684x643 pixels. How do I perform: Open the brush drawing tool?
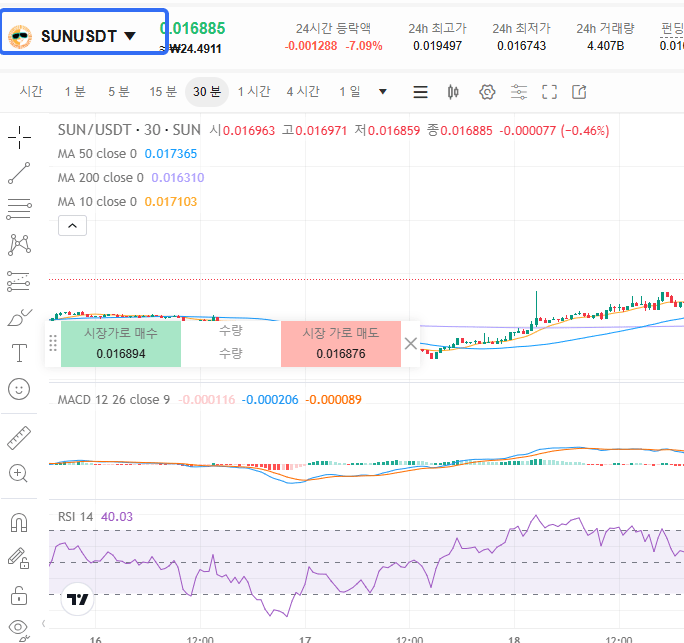19,318
